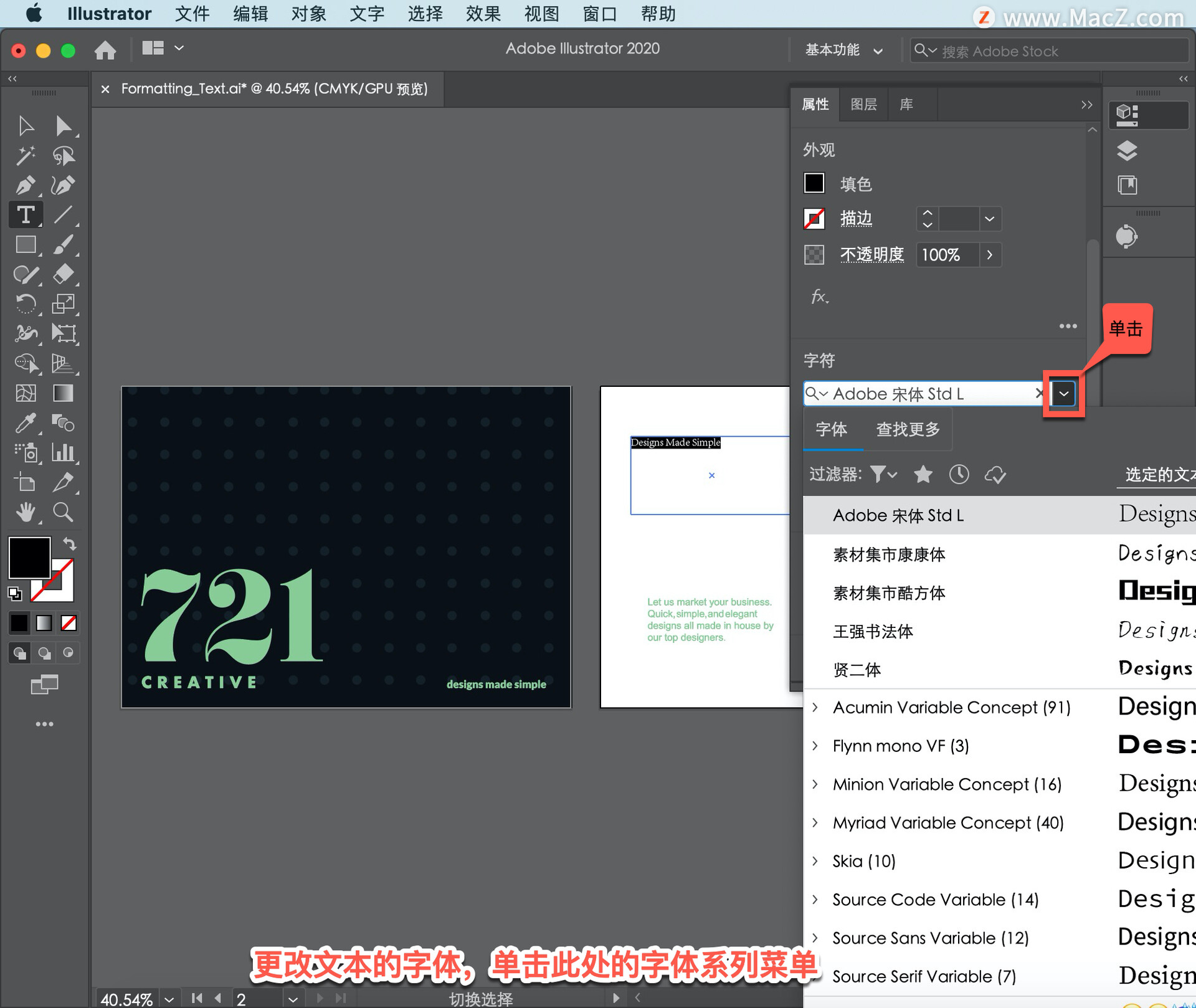The width and height of the screenshot is (1196, 1008).
Task: Select the Selection tool arrow
Action: (x=26, y=125)
